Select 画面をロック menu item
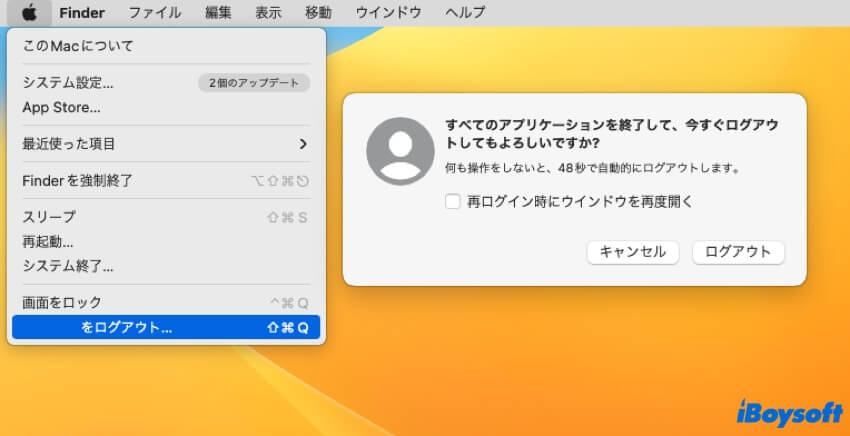The width and height of the screenshot is (850, 436). 166,303
